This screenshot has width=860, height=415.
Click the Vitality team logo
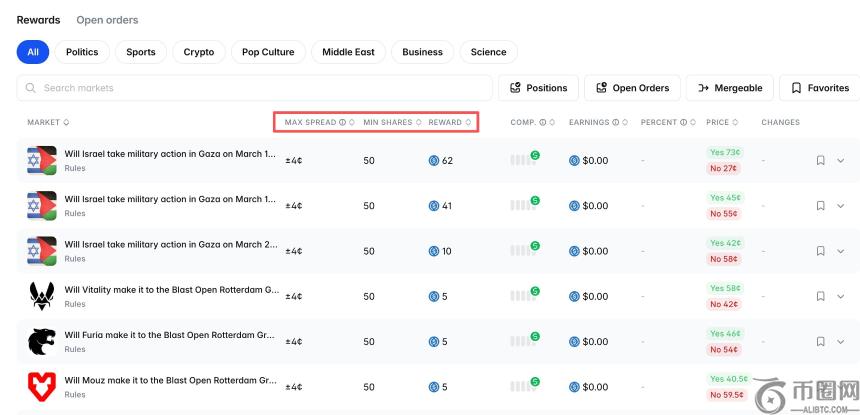(x=41, y=296)
